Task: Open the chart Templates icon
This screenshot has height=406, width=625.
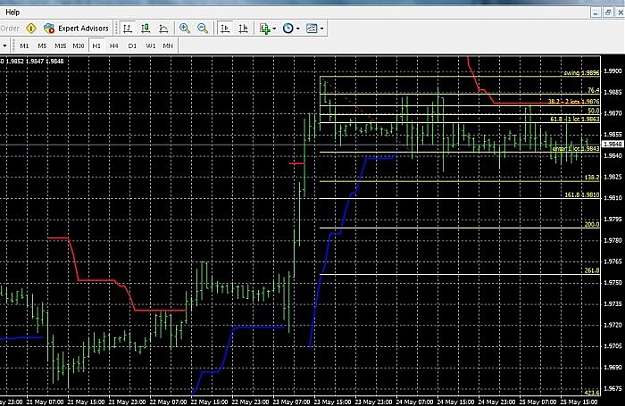Action: [x=312, y=28]
